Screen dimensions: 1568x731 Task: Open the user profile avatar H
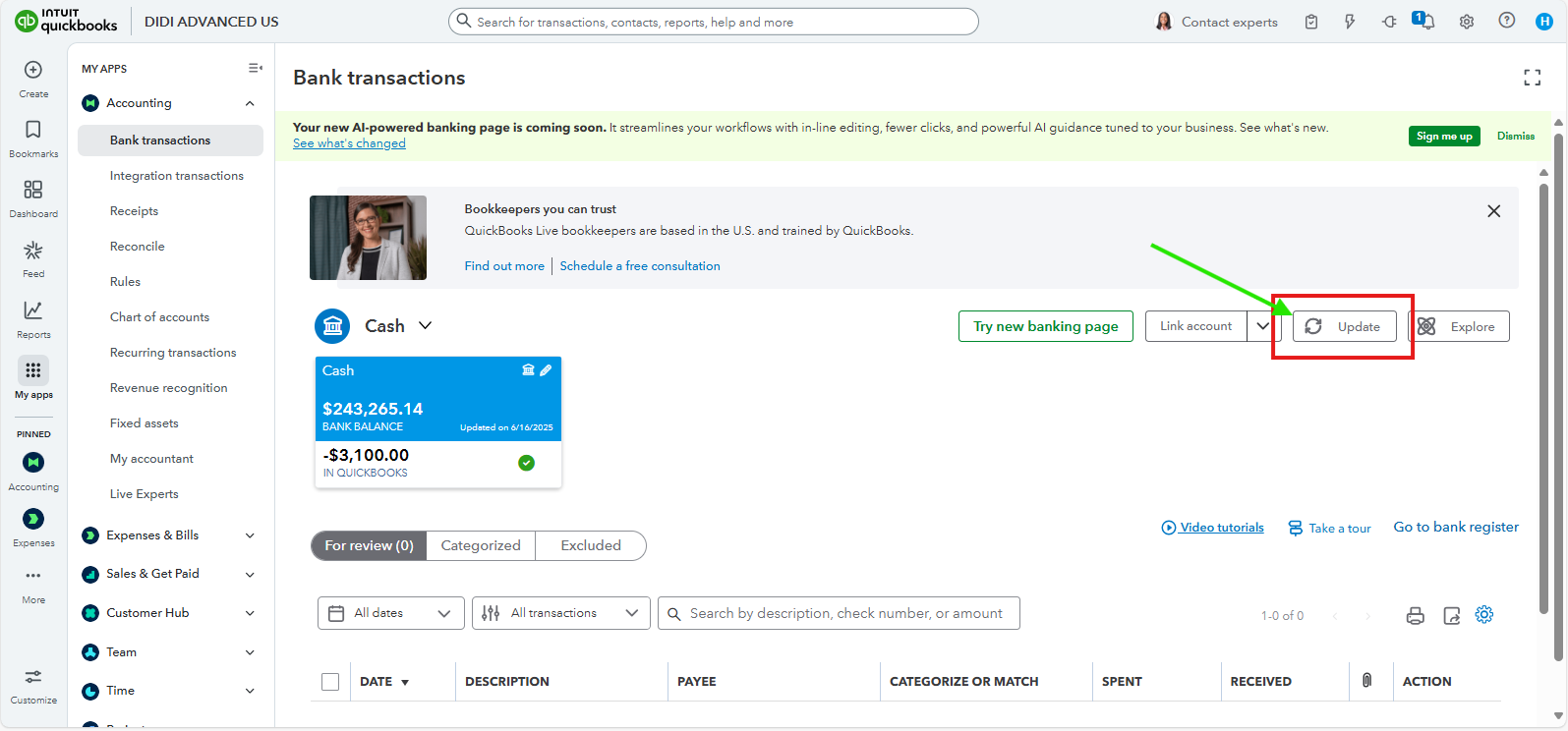(x=1544, y=22)
